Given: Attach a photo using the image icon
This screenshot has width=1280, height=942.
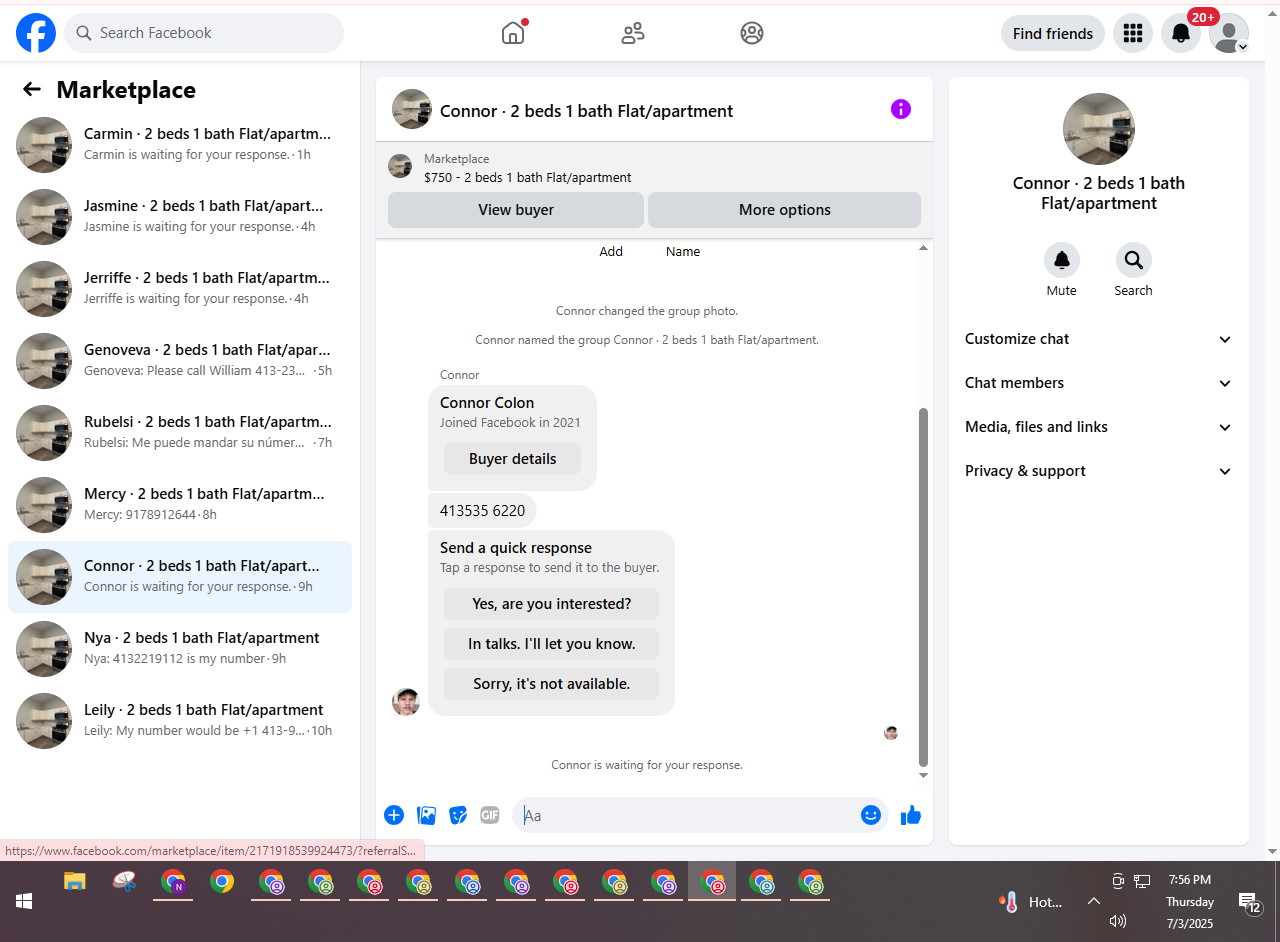Looking at the screenshot, I should click(x=426, y=815).
